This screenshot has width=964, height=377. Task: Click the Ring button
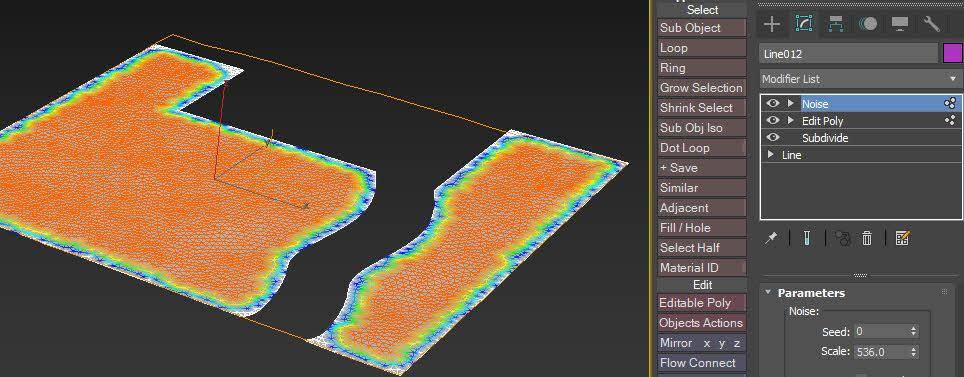click(x=702, y=68)
